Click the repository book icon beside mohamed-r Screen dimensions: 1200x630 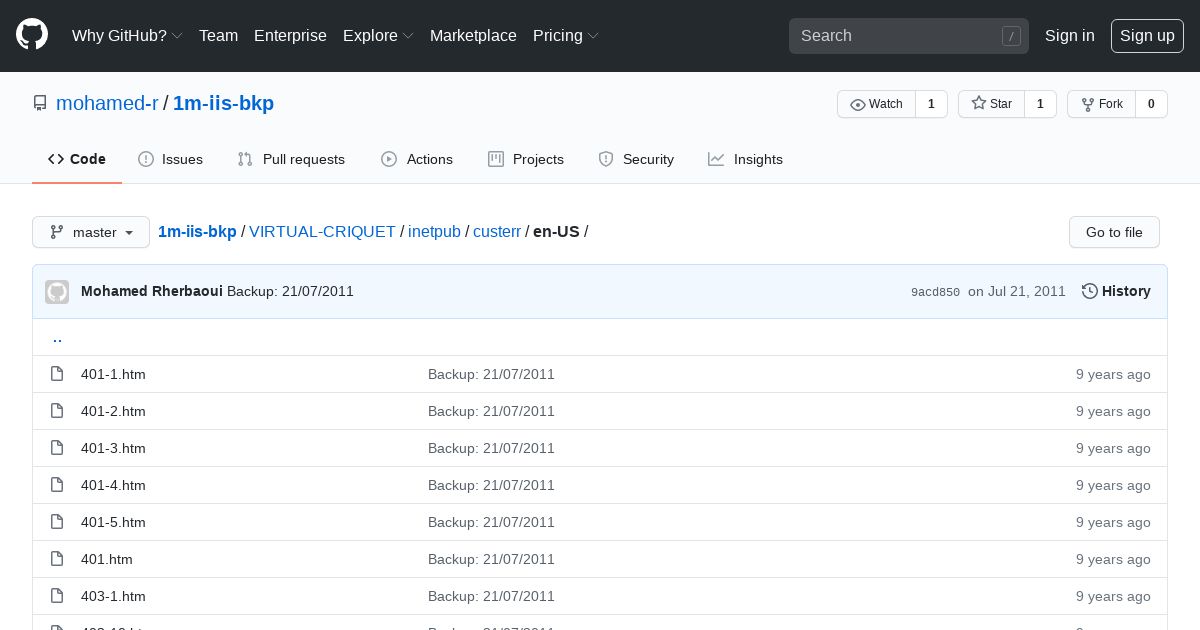point(40,103)
